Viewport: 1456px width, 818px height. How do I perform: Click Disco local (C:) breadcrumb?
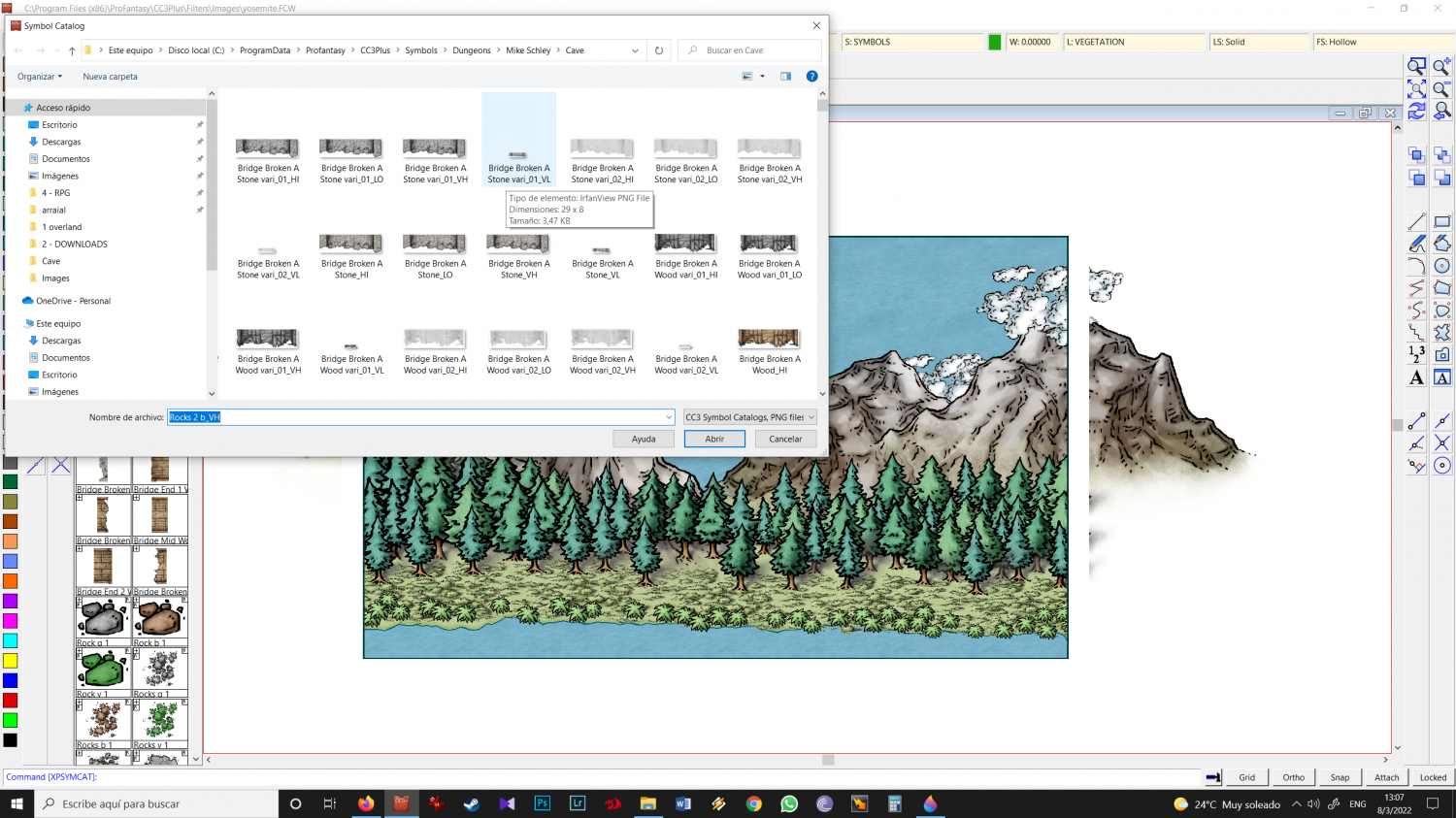(196, 50)
